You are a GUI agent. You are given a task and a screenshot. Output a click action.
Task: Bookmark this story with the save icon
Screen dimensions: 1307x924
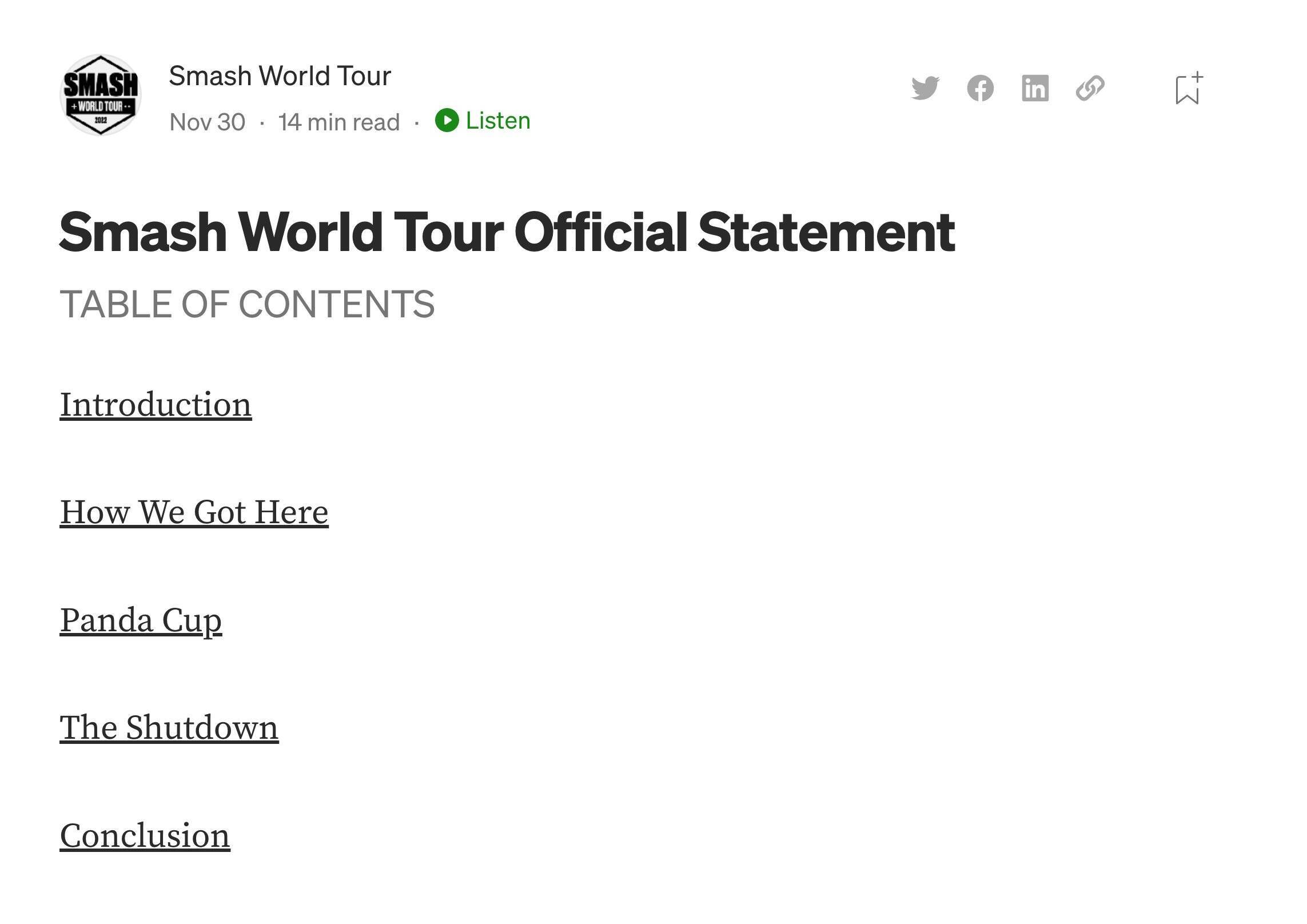click(1188, 90)
